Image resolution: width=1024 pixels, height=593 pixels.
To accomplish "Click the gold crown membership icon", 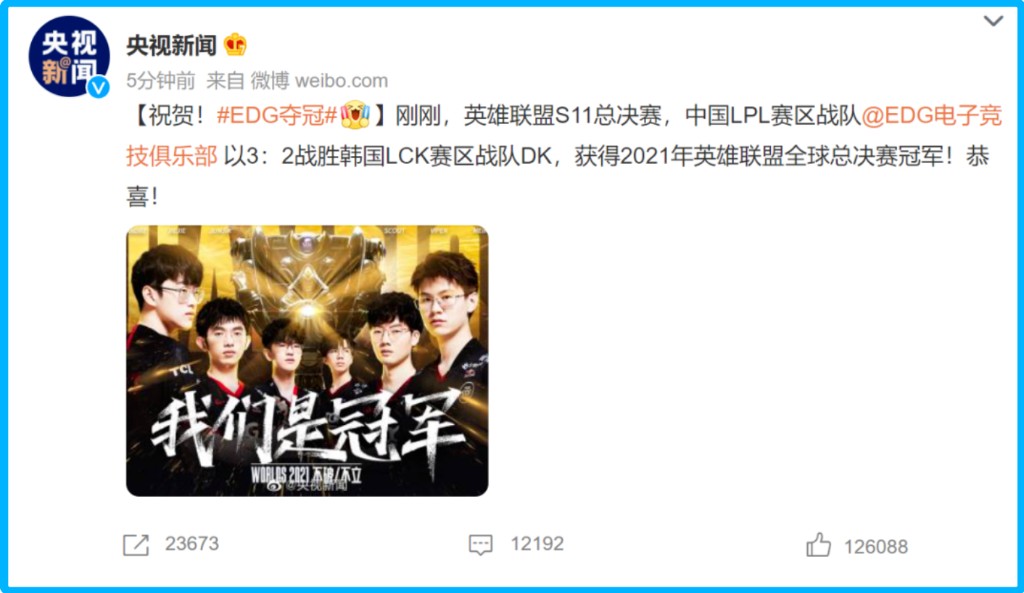I will [235, 44].
